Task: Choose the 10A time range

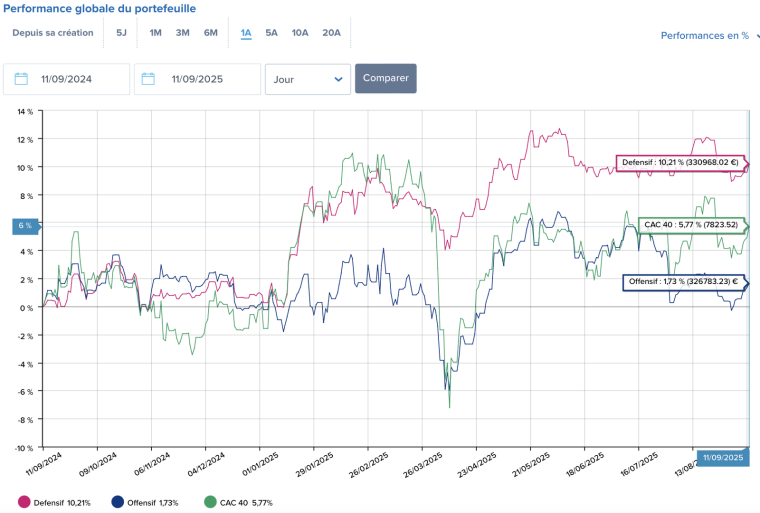Action: click(300, 33)
